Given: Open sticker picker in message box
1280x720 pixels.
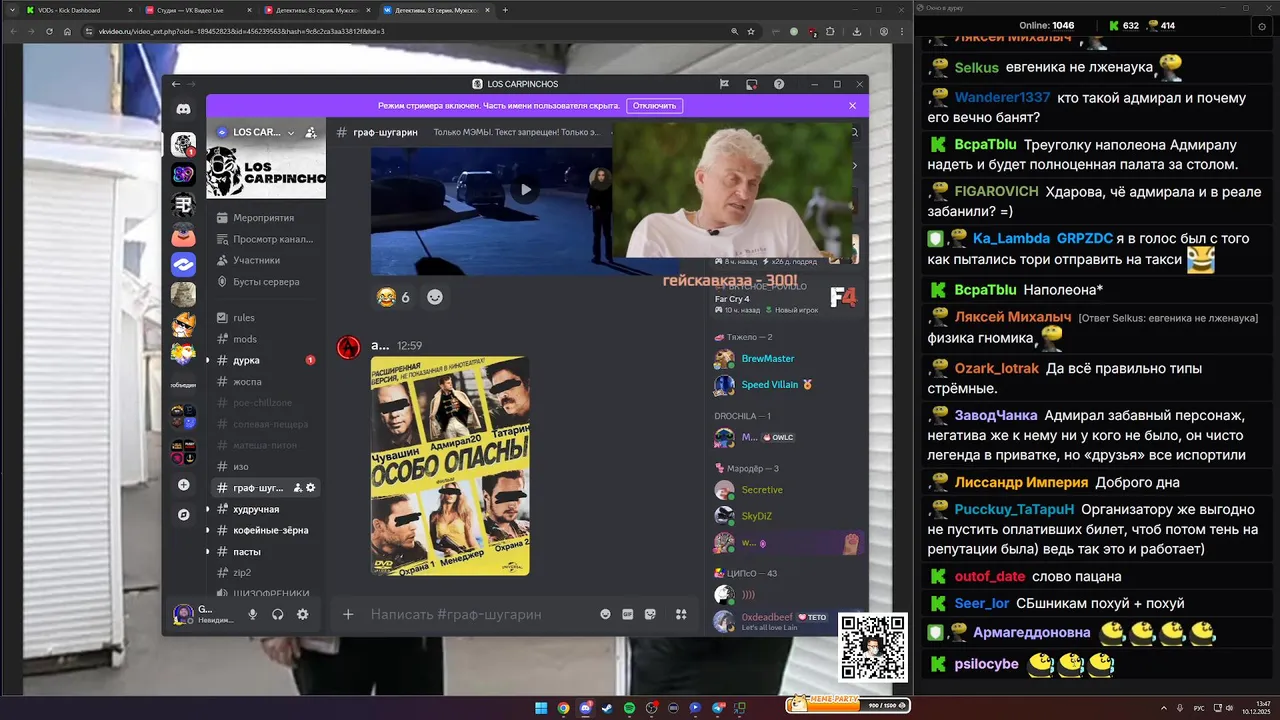Looking at the screenshot, I should (650, 614).
